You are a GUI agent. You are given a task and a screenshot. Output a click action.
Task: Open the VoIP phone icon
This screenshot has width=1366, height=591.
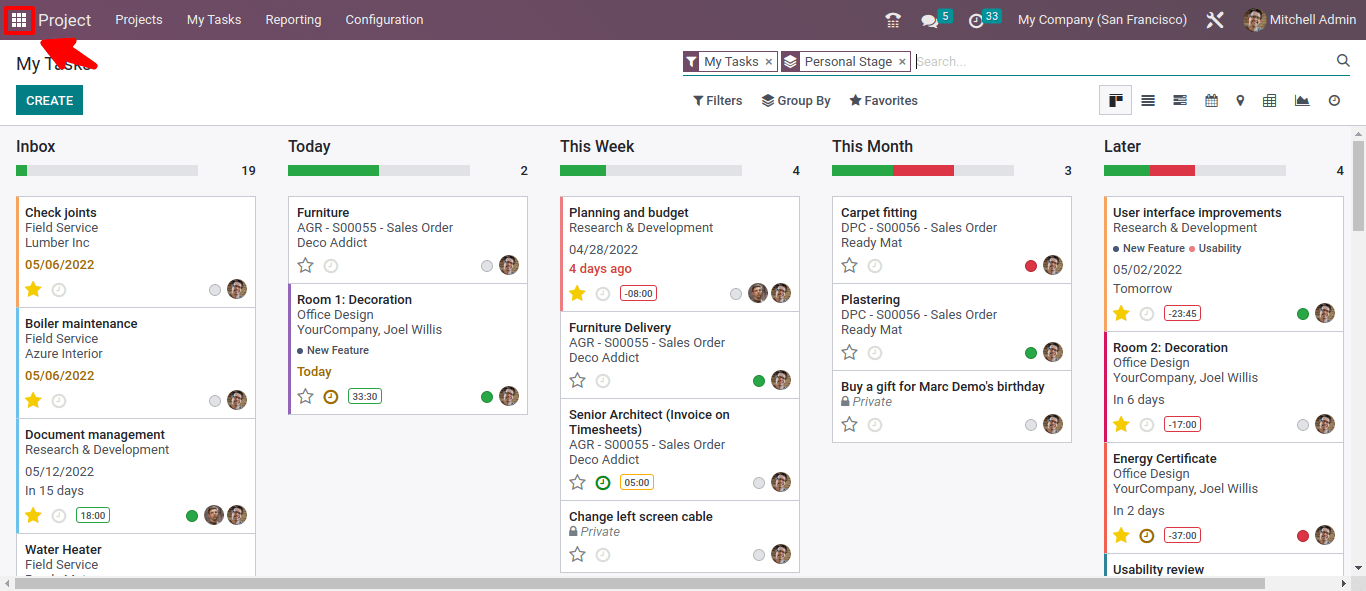coord(893,20)
